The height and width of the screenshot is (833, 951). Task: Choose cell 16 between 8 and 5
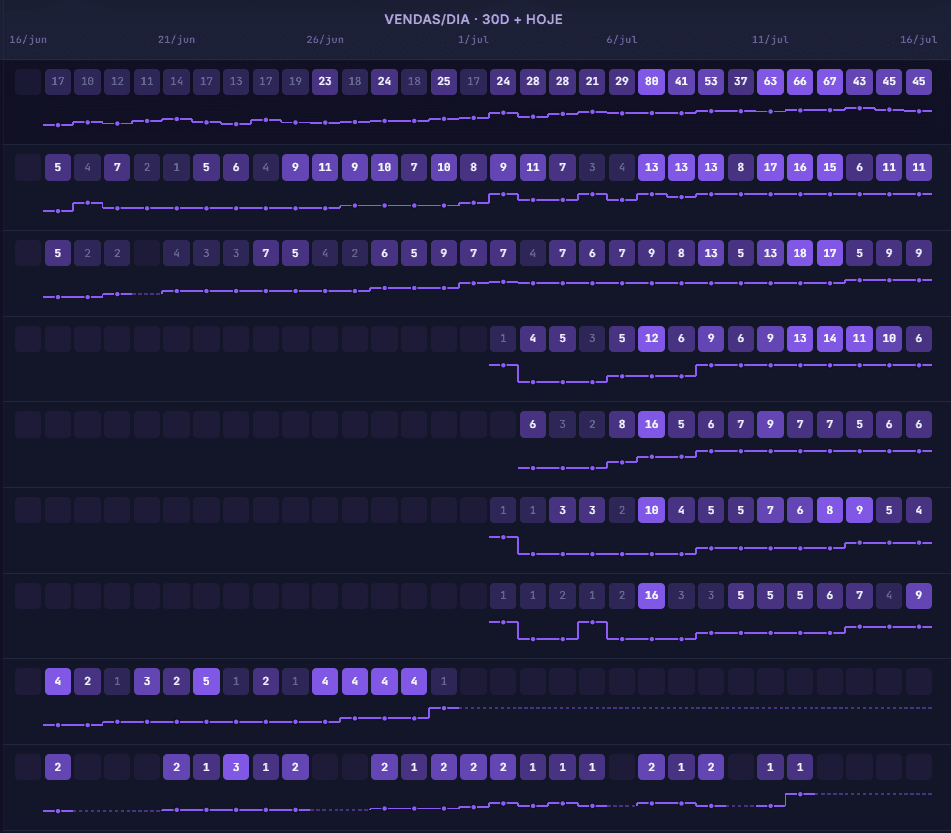651,424
